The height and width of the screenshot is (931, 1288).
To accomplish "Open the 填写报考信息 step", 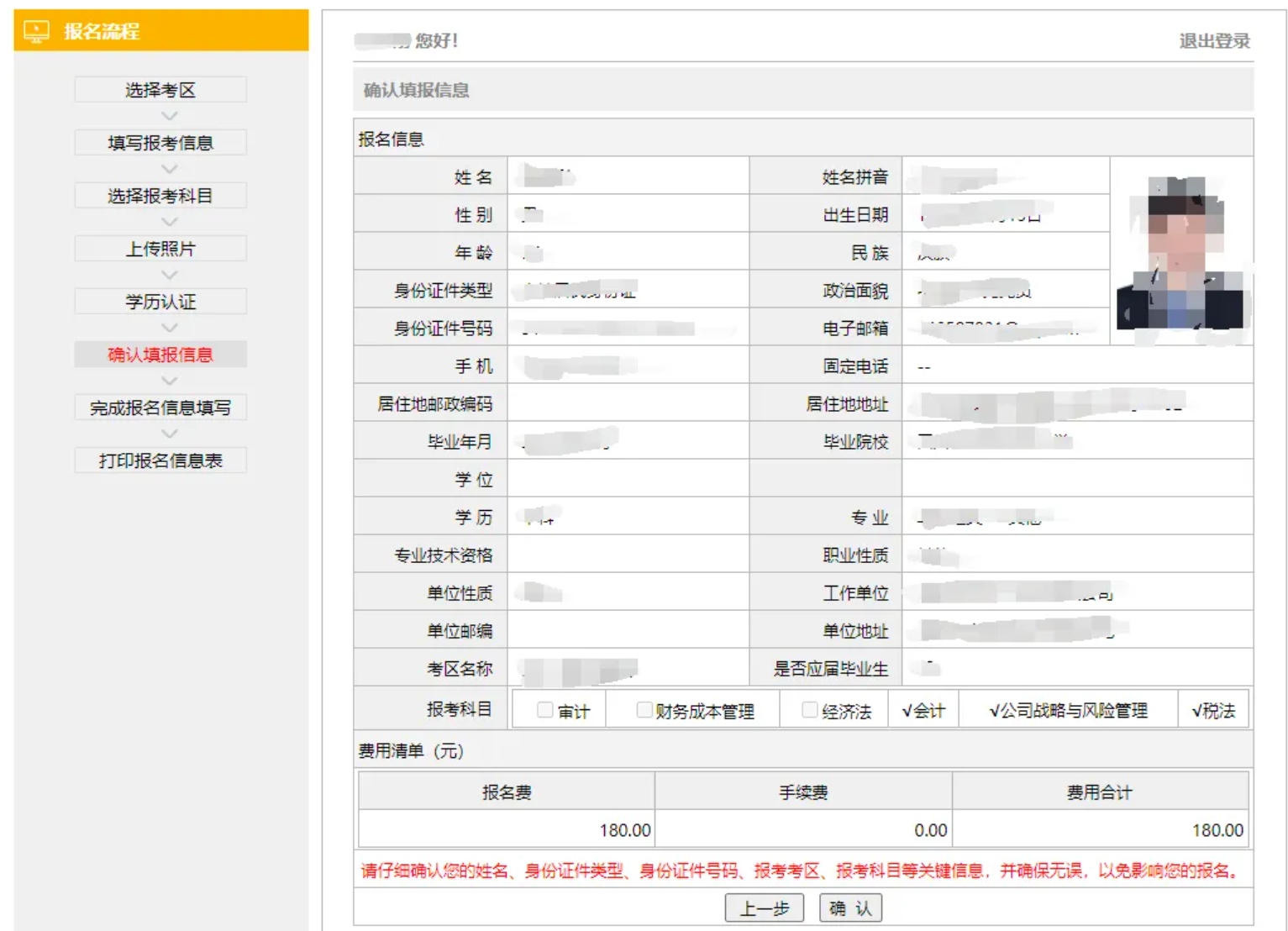I will [x=160, y=143].
